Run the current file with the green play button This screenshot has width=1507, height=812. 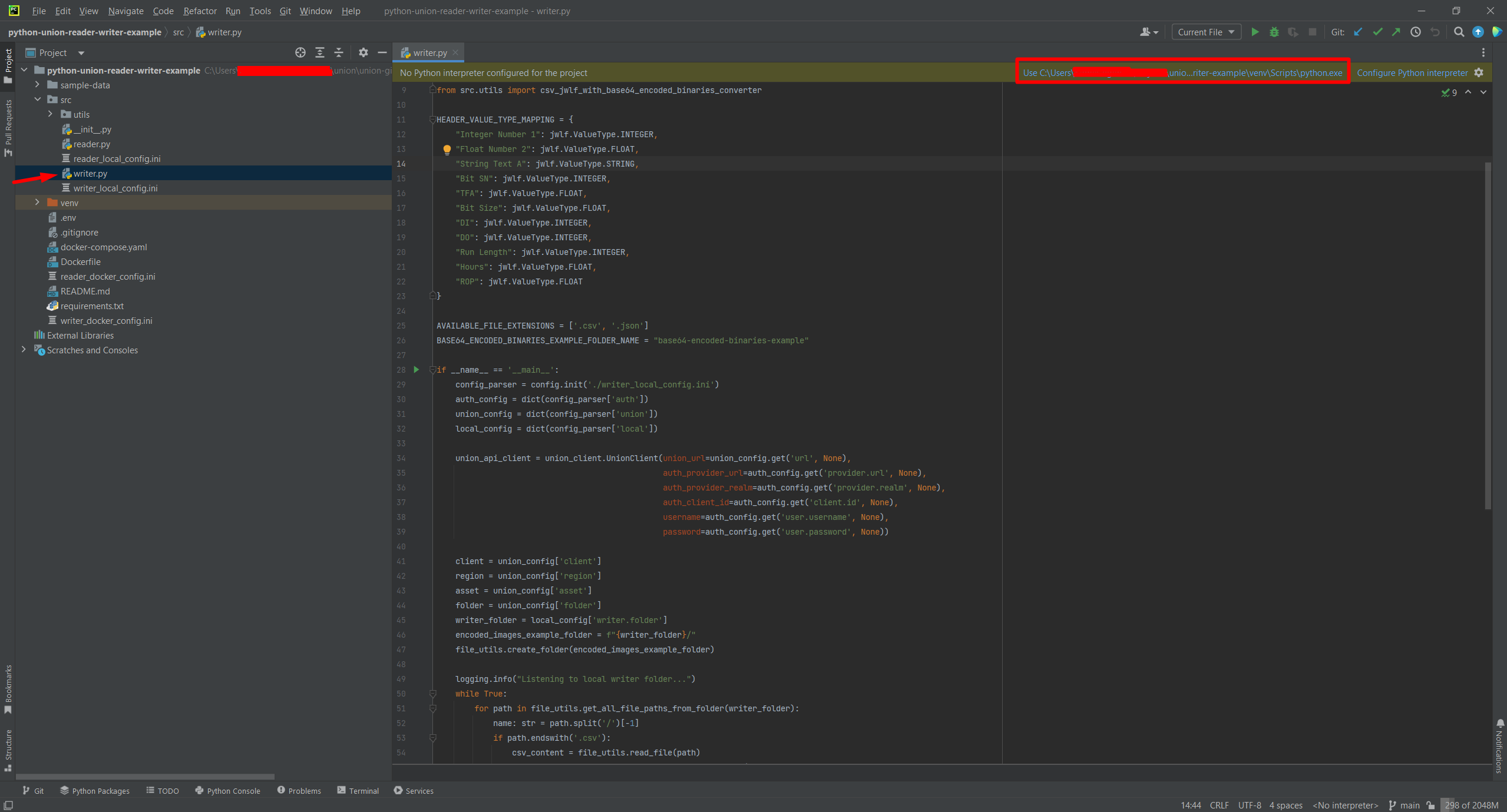click(1255, 32)
